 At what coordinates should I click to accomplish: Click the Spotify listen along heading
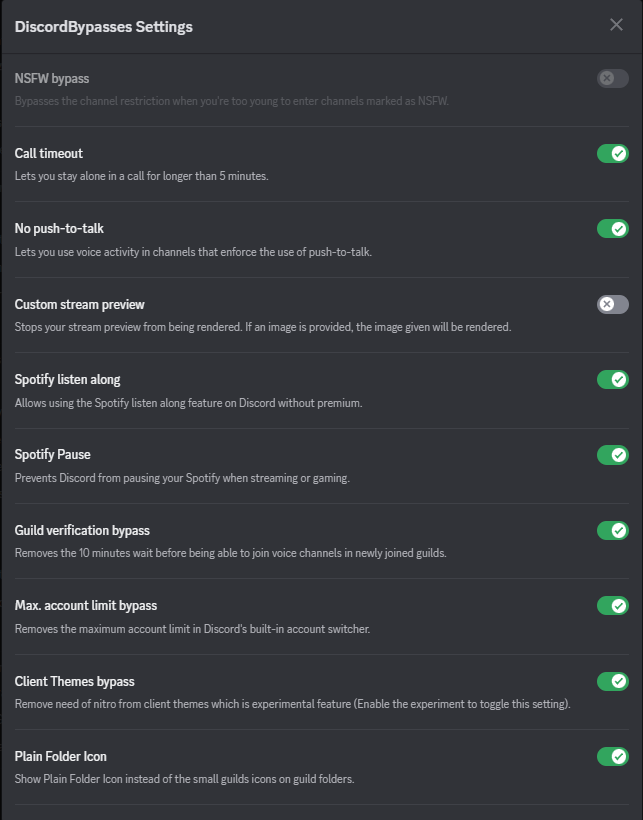coord(67,380)
